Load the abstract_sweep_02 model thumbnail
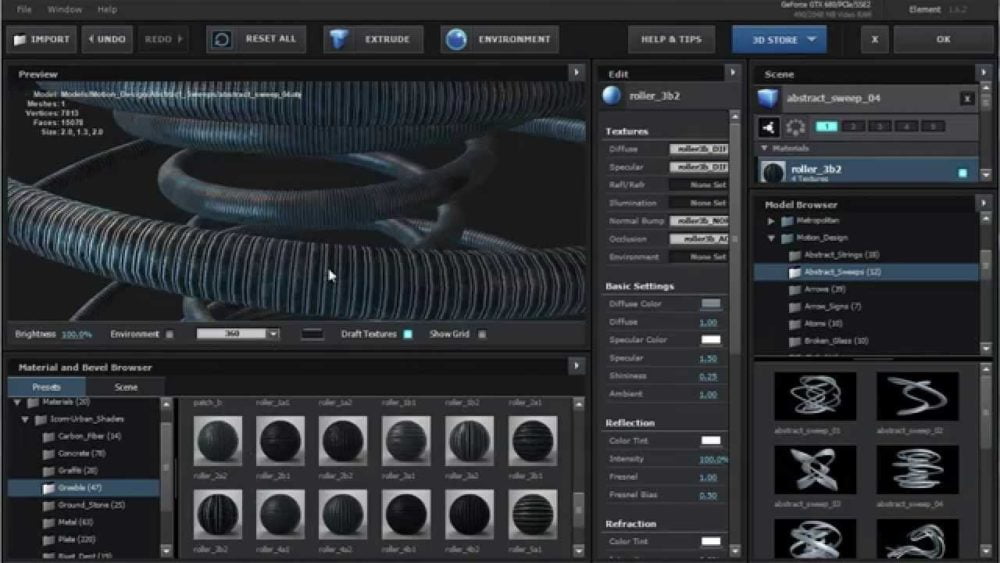Screen dimensions: 1000x563 pos(917,396)
